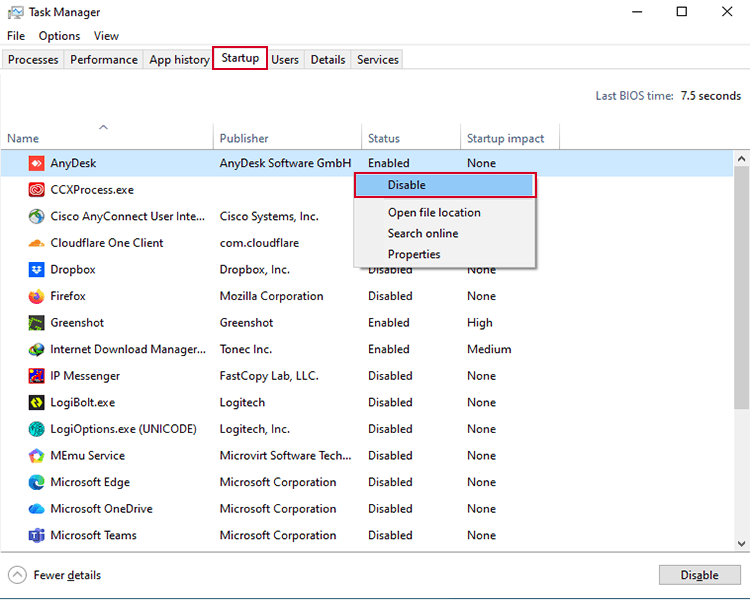Switch to the Processes tab
Screen dimensions: 750x600
[x=33, y=59]
